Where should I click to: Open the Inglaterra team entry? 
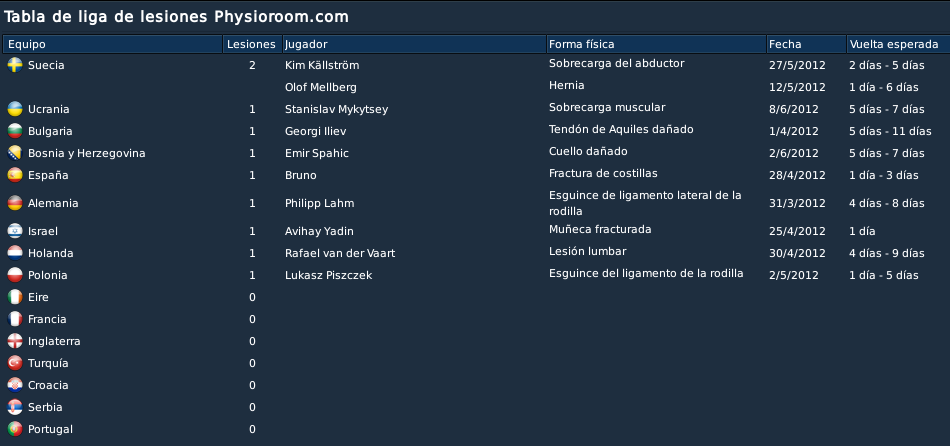54,341
